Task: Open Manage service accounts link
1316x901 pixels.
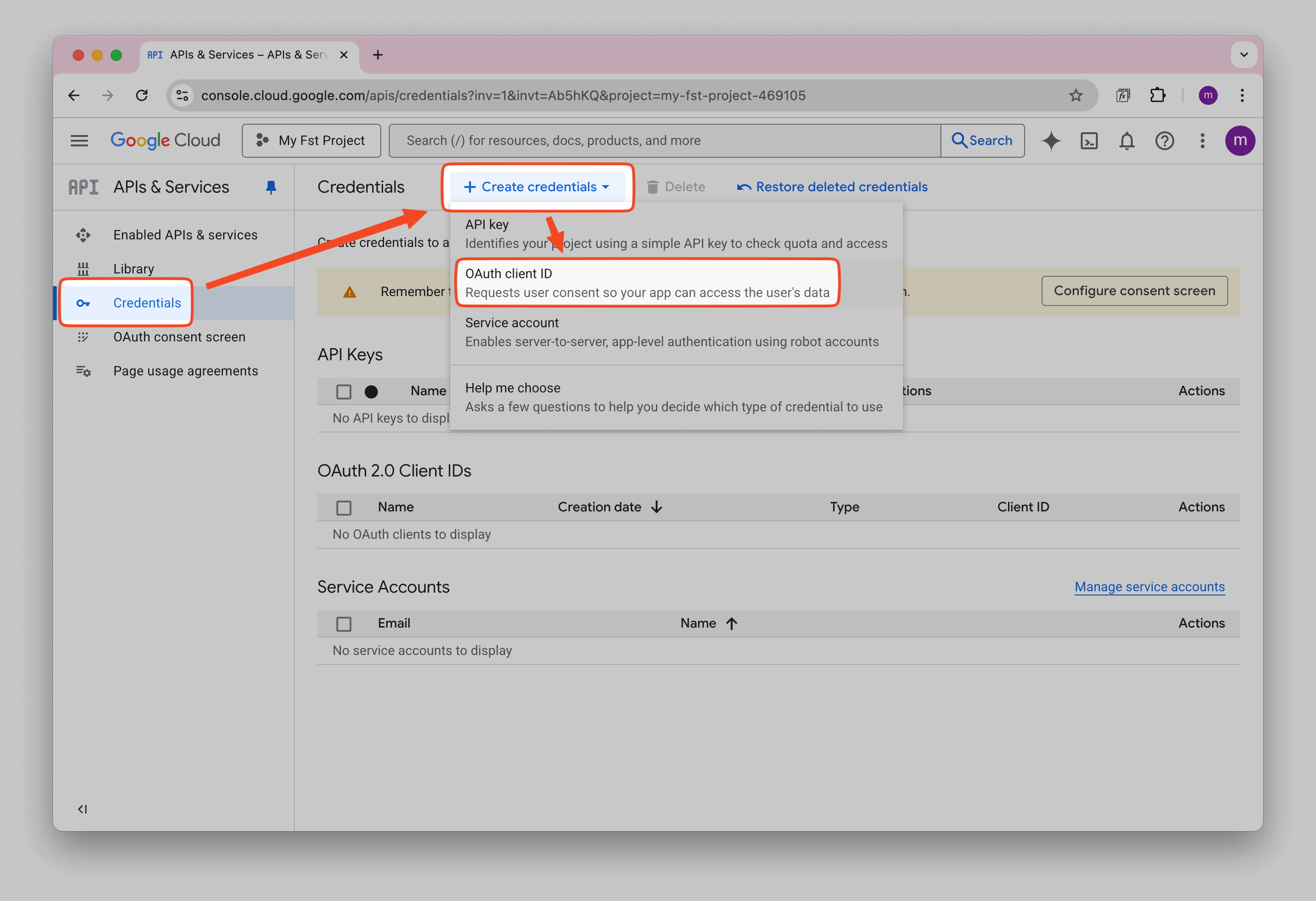Action: coord(1149,586)
